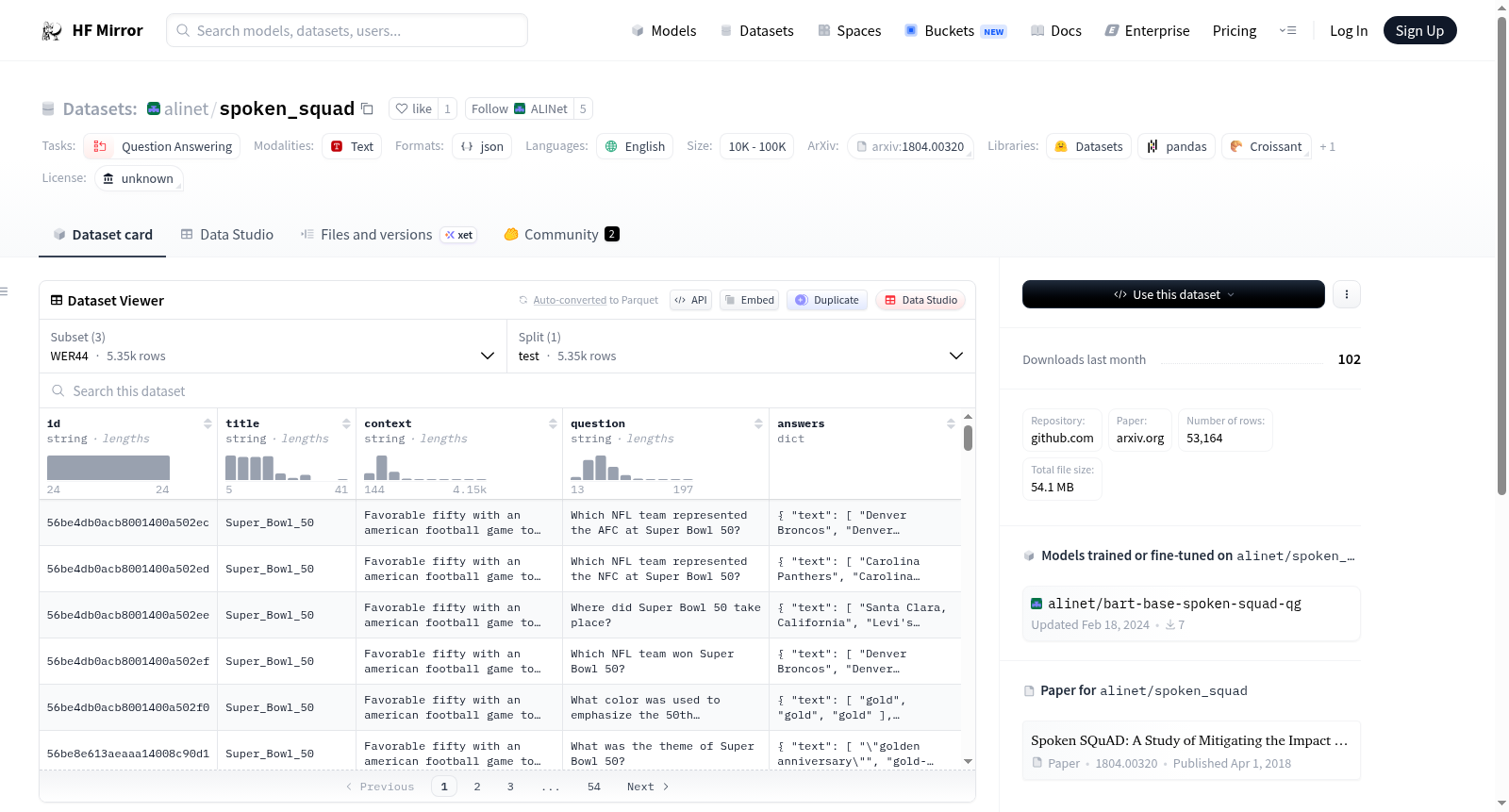Click the ALINet follower count 5
This screenshot has width=1509, height=812.
click(x=583, y=108)
